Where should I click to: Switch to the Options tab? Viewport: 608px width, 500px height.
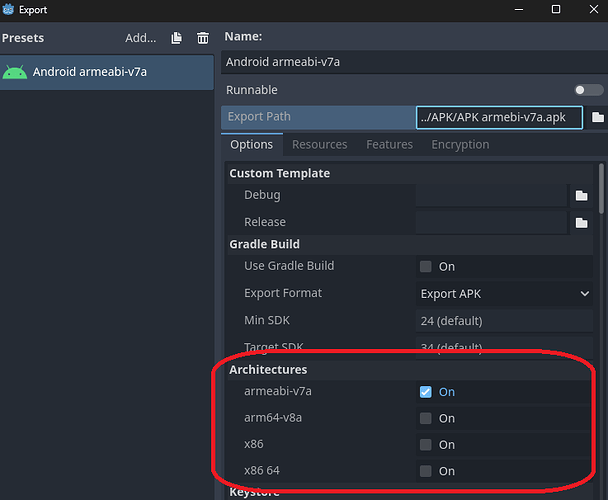(252, 145)
